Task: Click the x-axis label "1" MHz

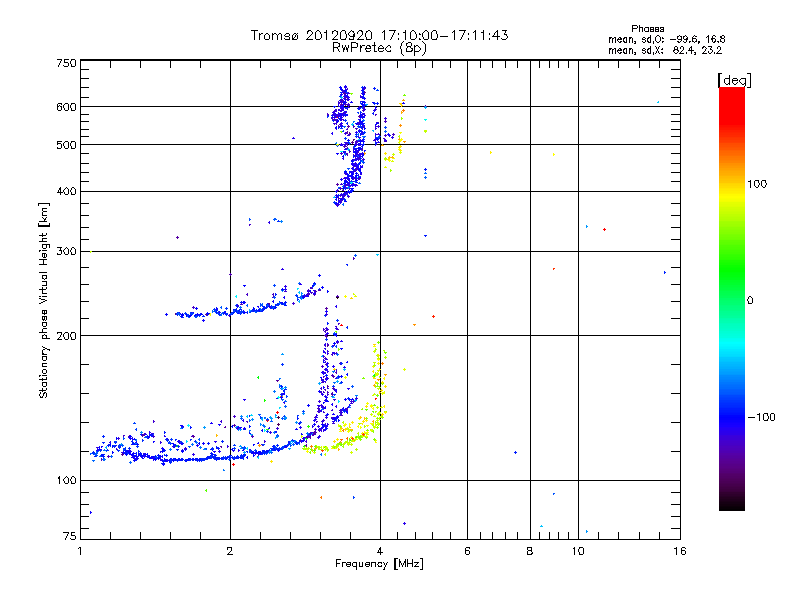Action: 80,551
